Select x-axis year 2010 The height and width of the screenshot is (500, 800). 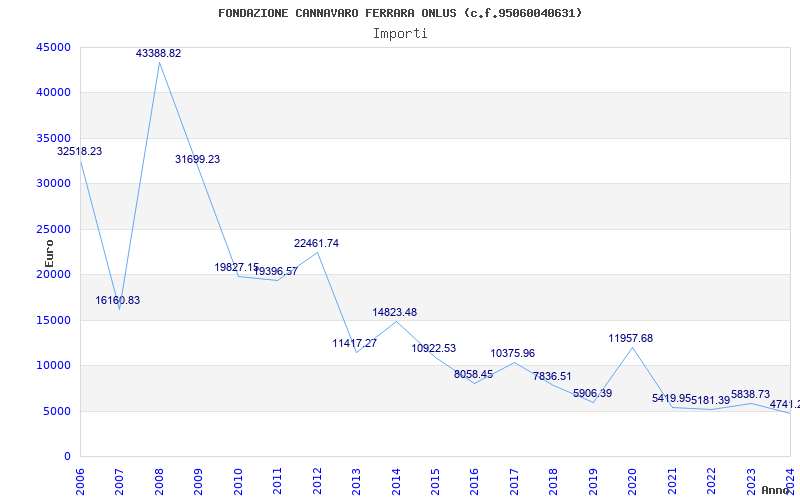[x=237, y=482]
